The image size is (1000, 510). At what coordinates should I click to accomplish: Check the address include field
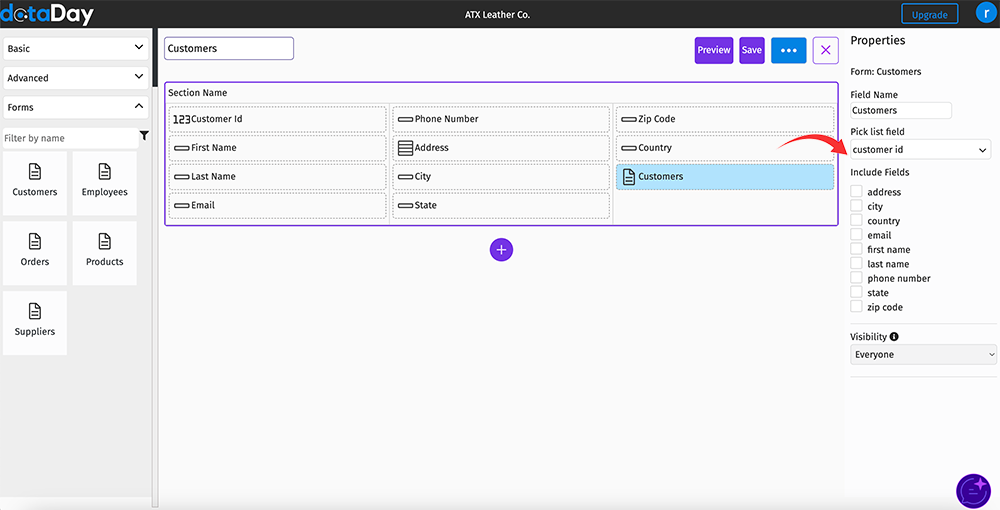857,191
